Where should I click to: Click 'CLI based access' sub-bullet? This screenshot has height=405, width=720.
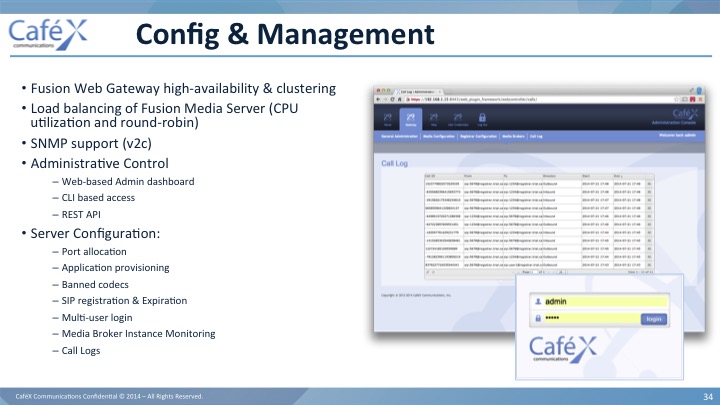coord(98,198)
